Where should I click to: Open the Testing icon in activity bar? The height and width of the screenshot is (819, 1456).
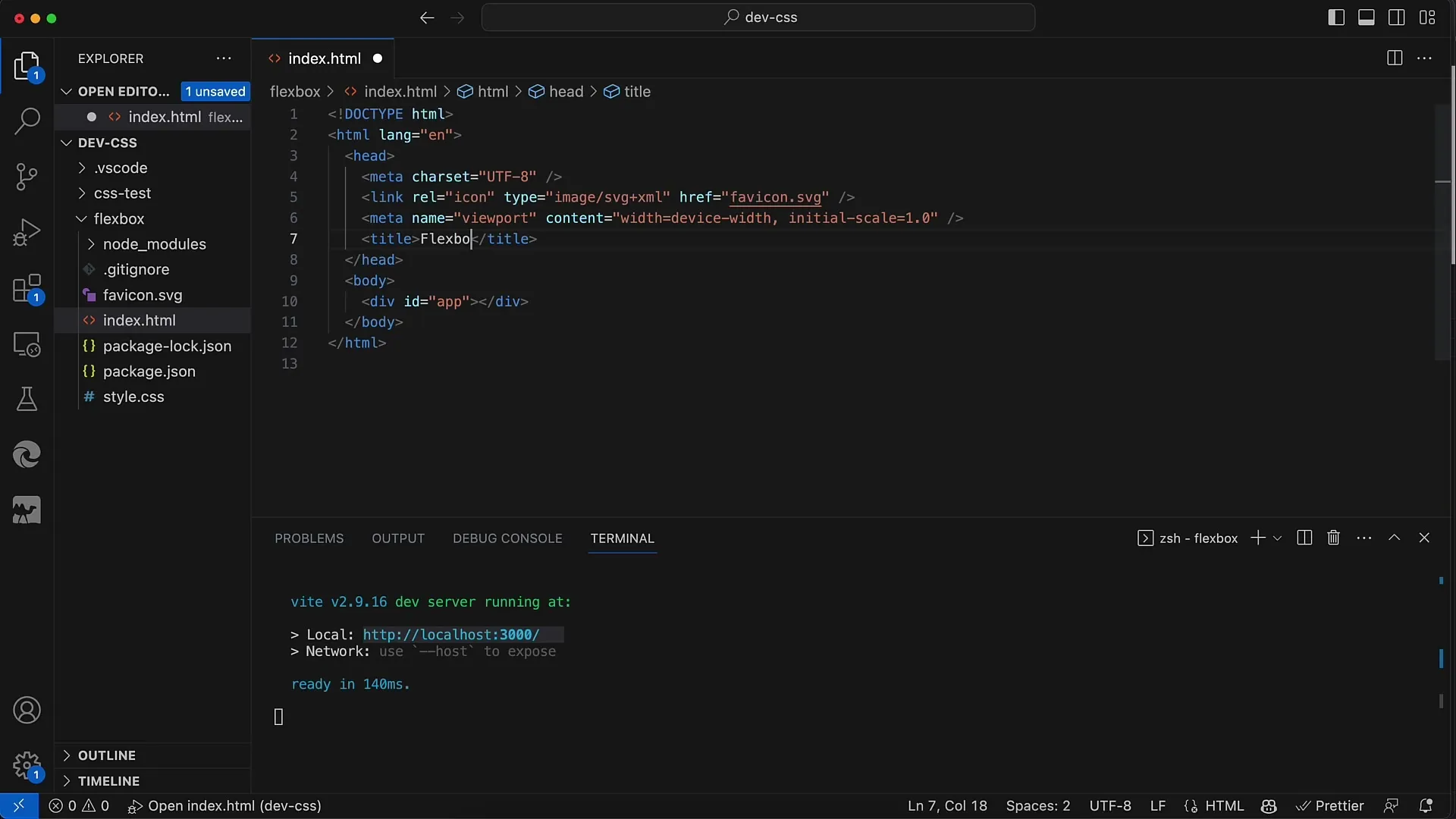[27, 400]
